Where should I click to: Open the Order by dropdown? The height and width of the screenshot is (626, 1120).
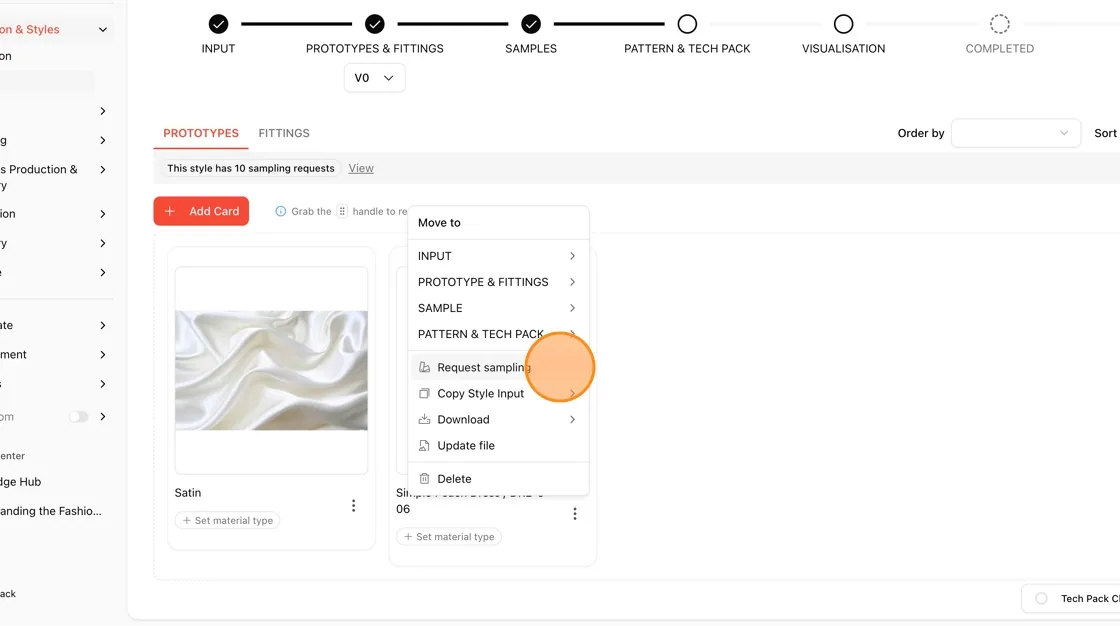tap(1015, 133)
